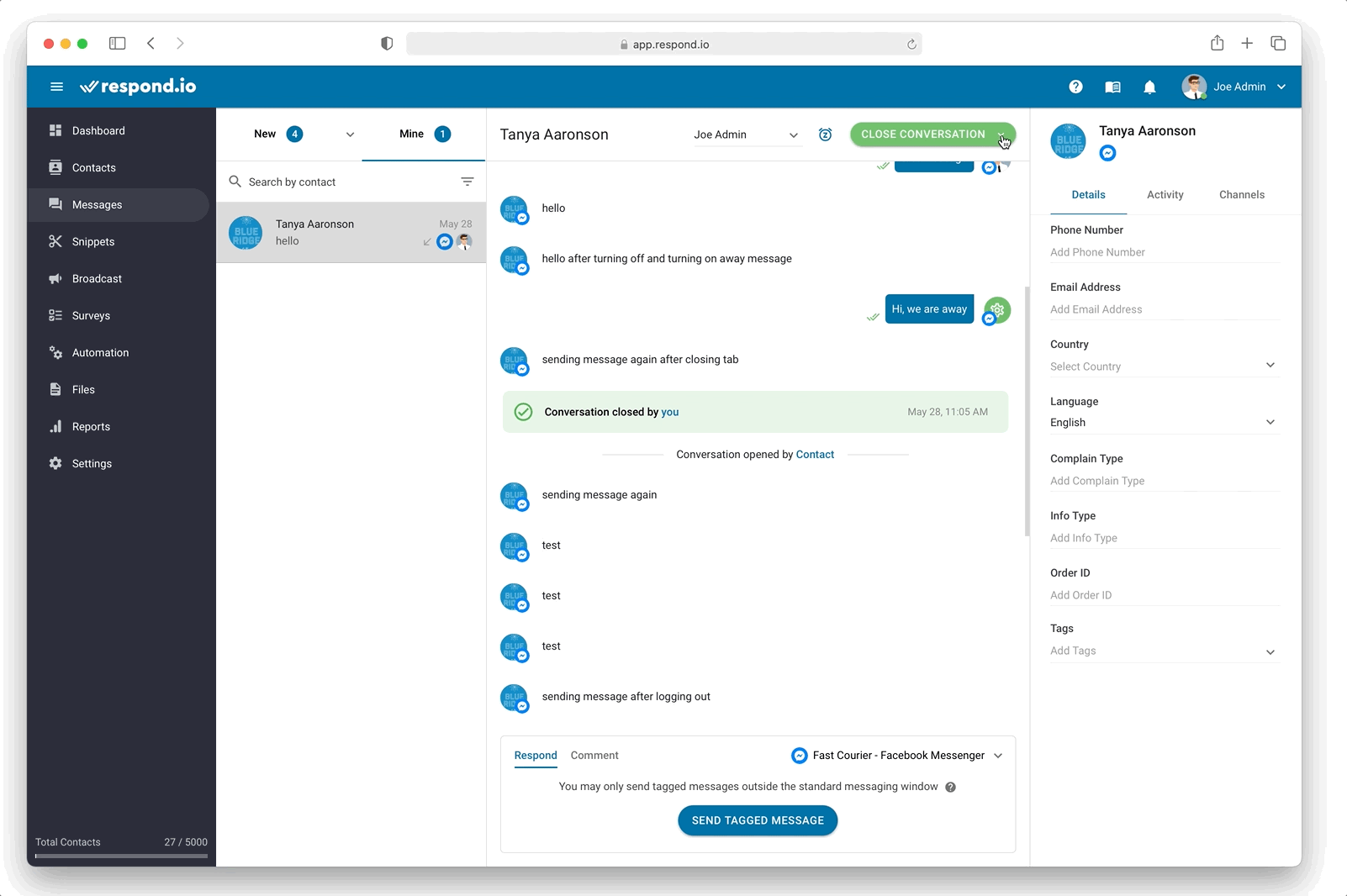
Task: Select the Channels tab
Action: 1242,194
